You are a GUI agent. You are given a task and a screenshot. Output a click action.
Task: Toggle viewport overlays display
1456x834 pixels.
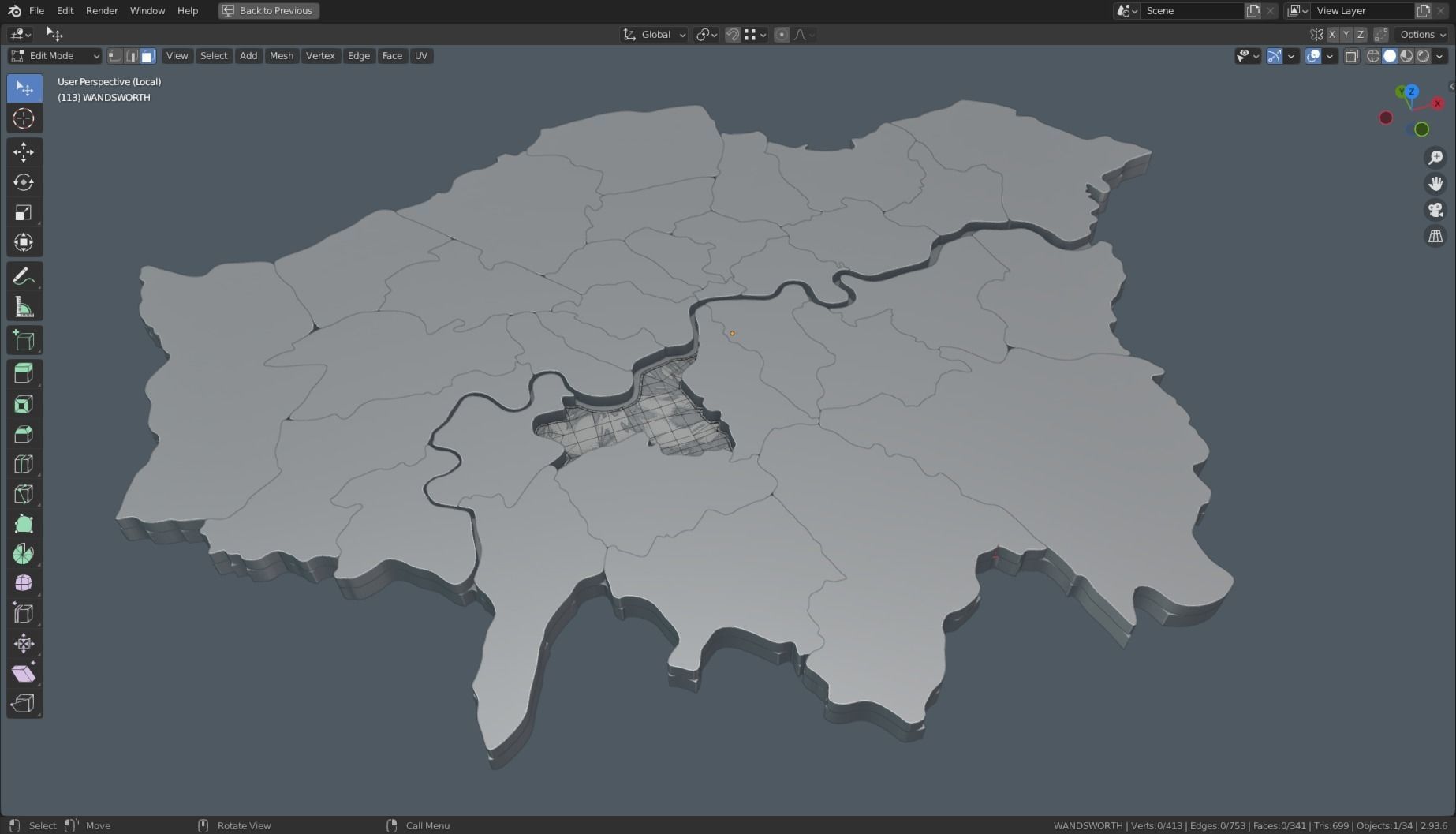(x=1313, y=56)
